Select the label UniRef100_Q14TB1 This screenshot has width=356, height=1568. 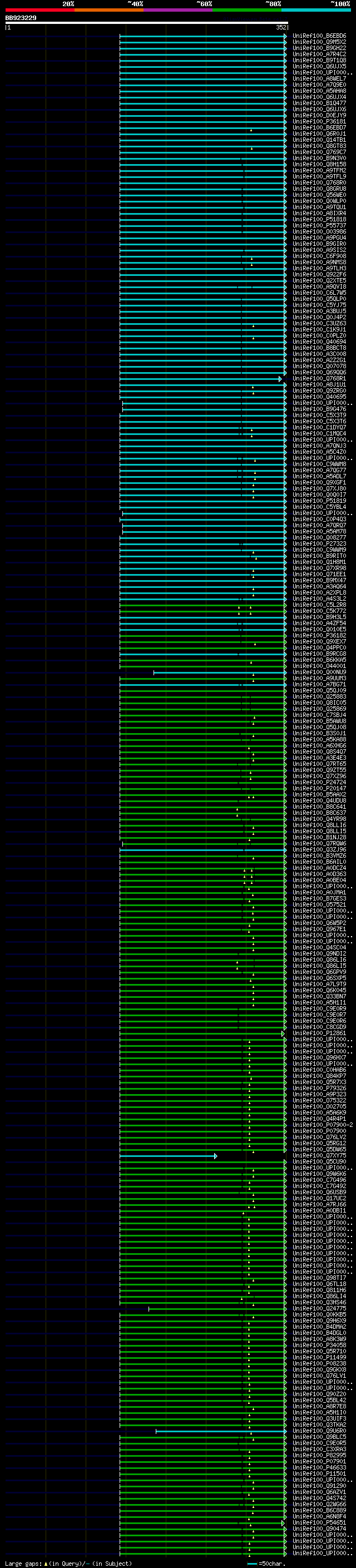click(x=319, y=140)
